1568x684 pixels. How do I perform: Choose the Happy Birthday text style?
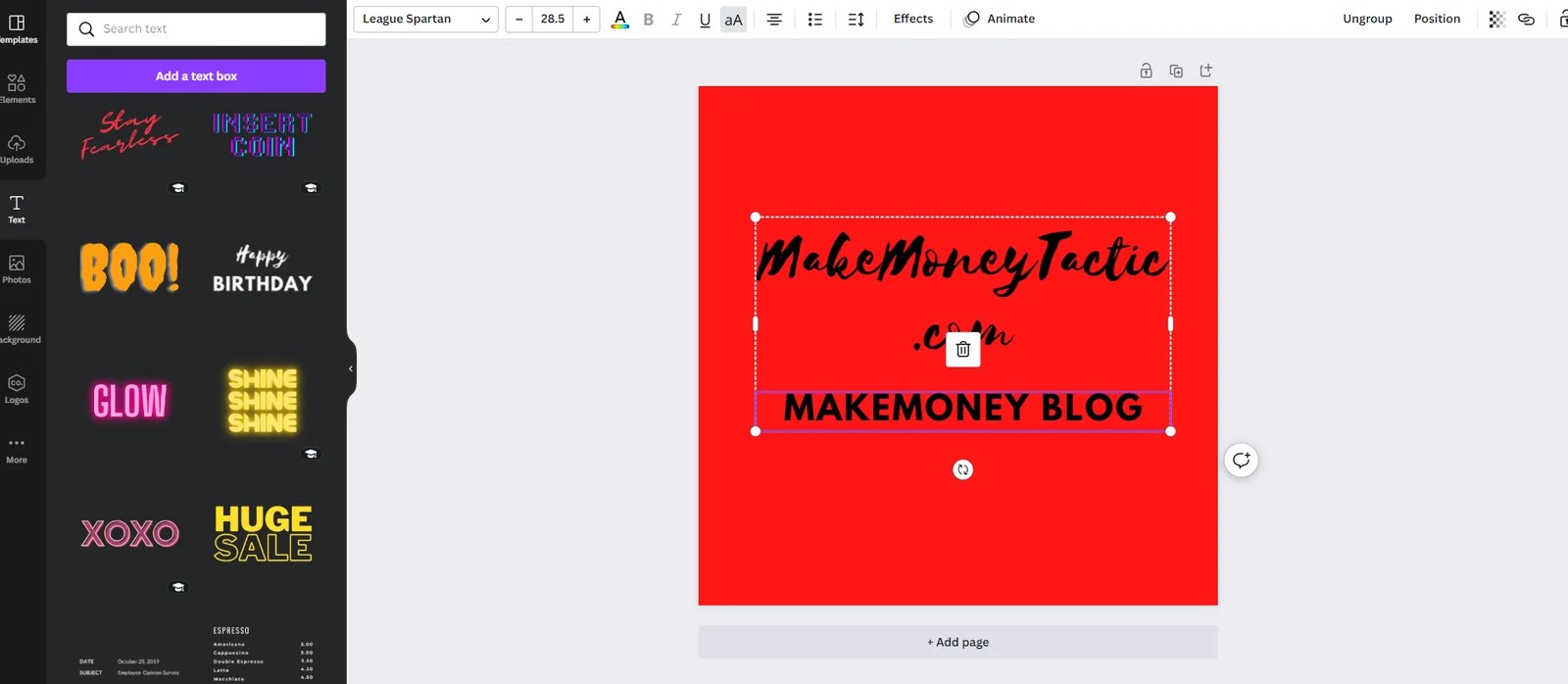click(x=263, y=269)
